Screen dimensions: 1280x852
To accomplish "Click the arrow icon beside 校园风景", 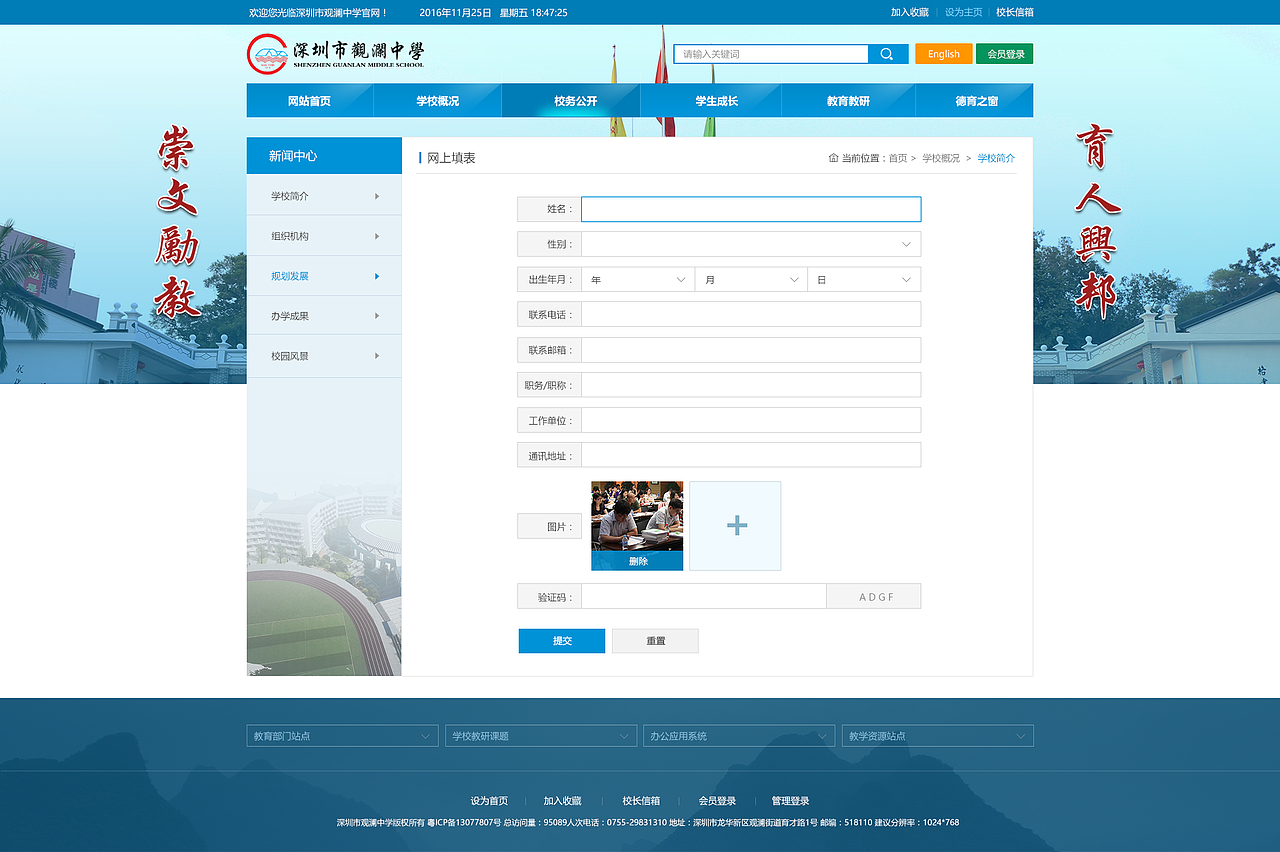I will 378,355.
